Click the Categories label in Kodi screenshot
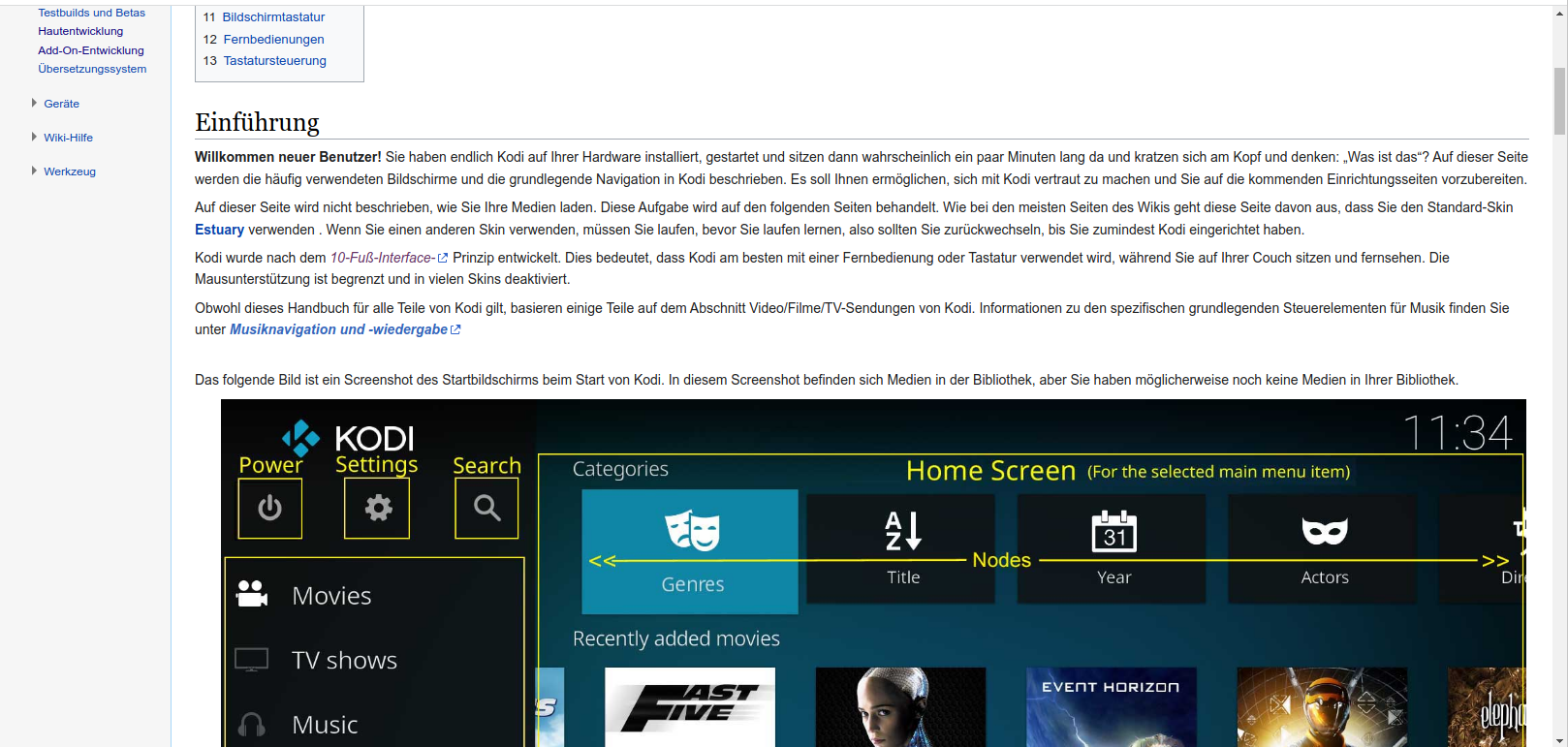Screen dimensions: 1568x747 point(620,469)
